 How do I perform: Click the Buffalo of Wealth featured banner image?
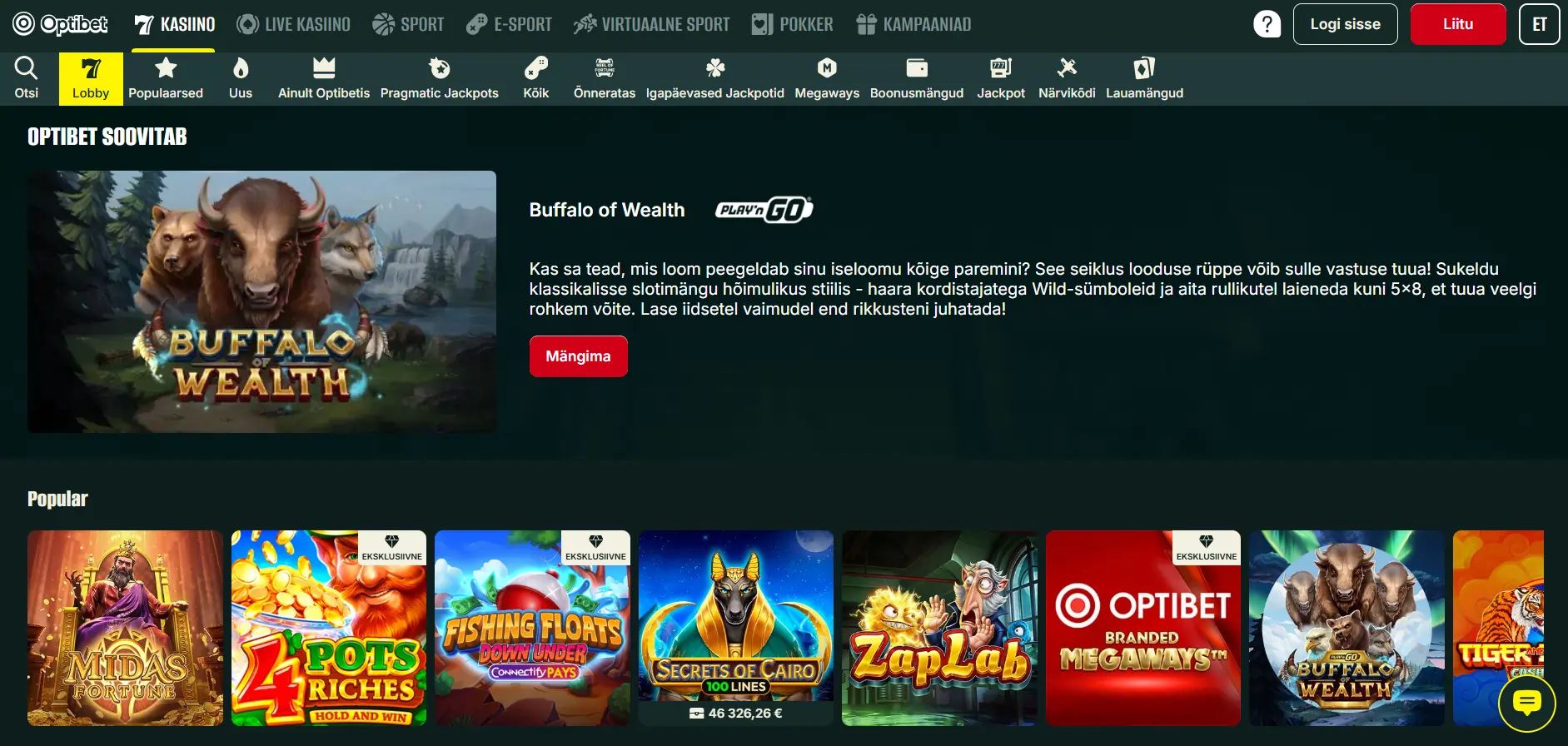(261, 301)
